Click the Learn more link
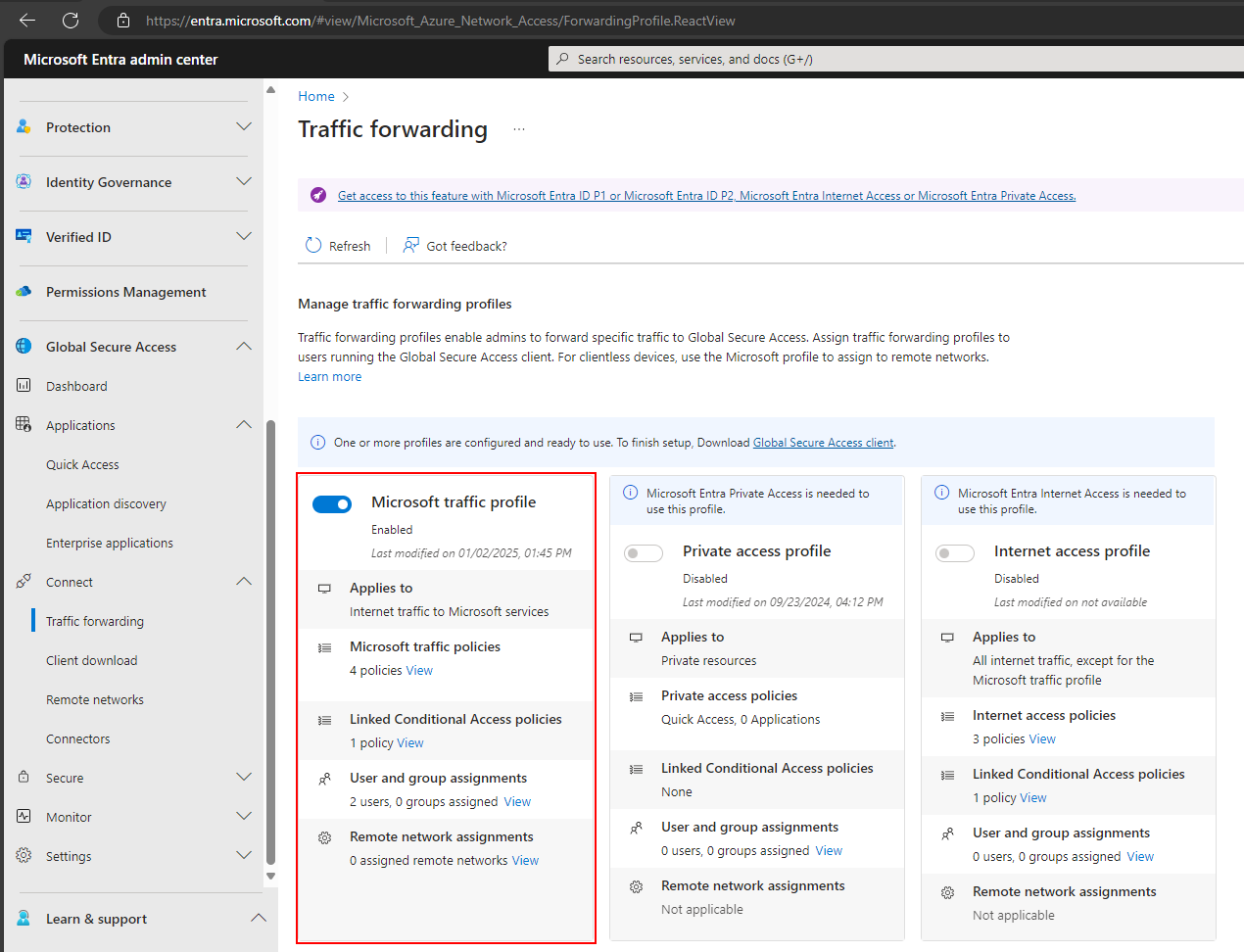The width and height of the screenshot is (1244, 952). (330, 376)
